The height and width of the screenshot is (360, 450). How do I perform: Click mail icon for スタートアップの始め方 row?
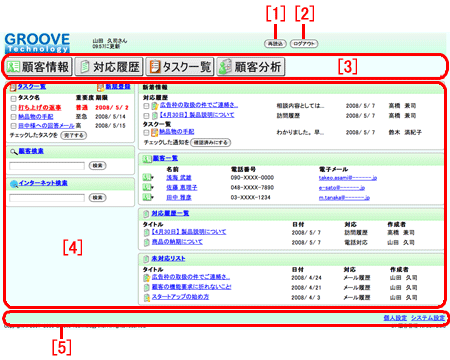tap(147, 297)
